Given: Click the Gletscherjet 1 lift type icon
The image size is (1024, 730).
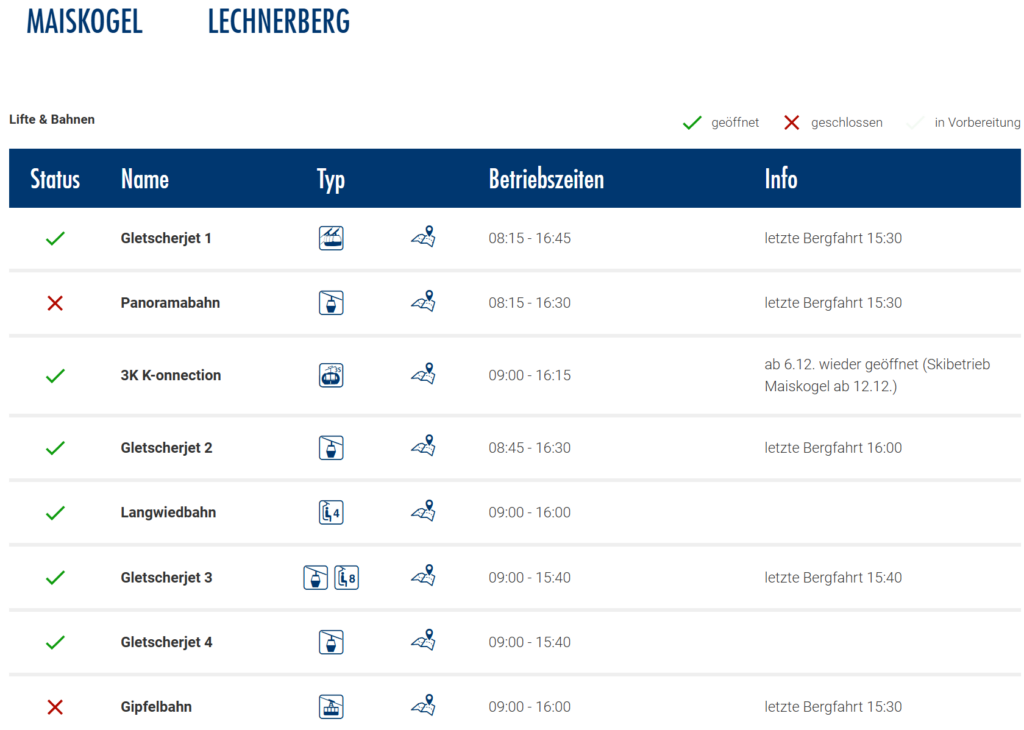Looking at the screenshot, I should click(331, 238).
